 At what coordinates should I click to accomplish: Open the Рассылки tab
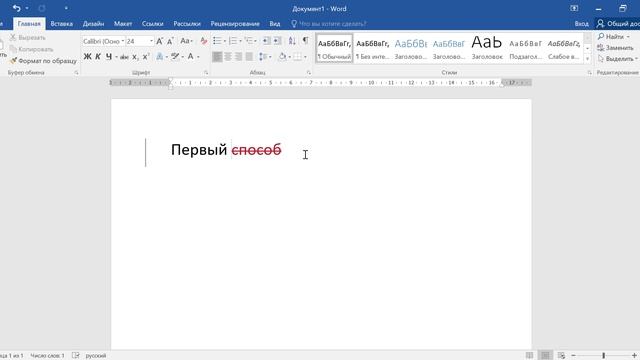click(187, 24)
